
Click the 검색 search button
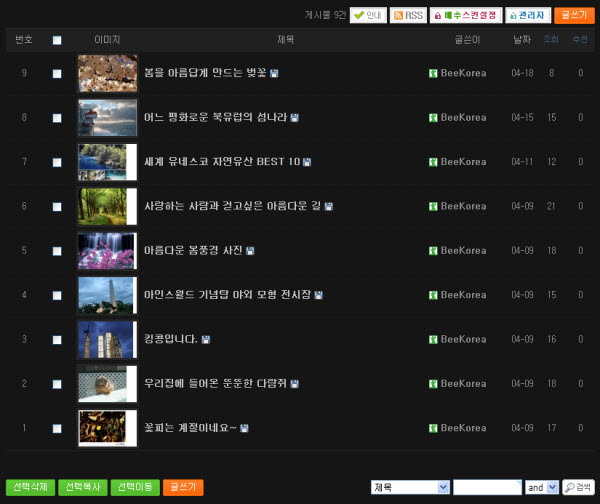[x=578, y=487]
